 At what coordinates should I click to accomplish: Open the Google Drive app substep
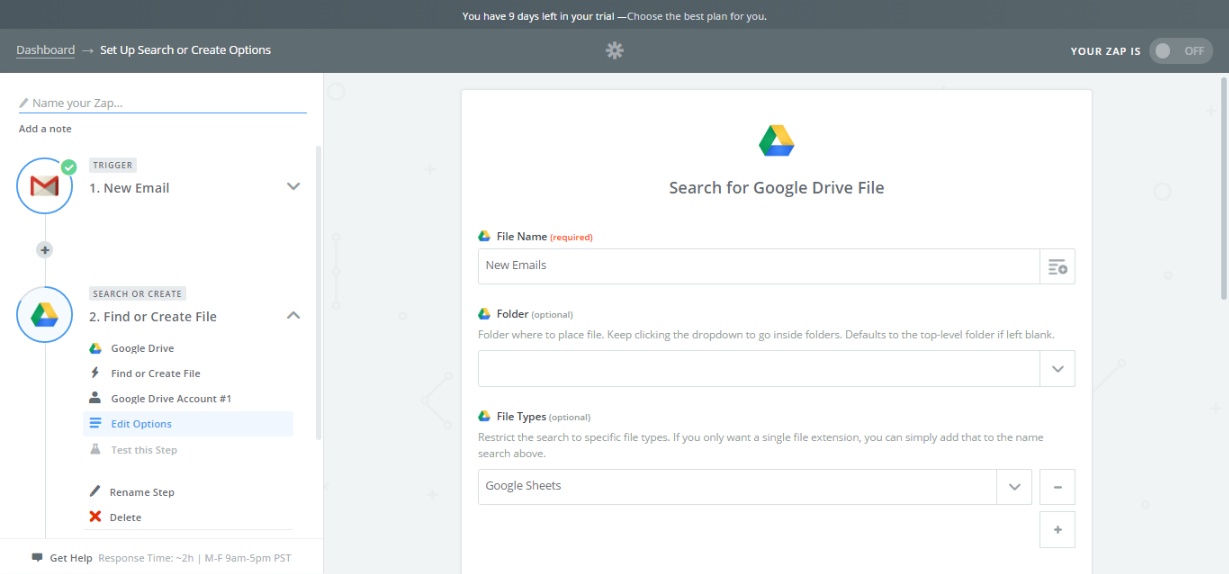tap(142, 348)
